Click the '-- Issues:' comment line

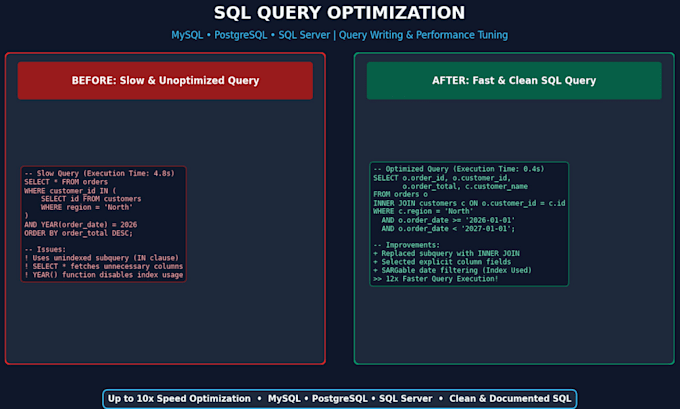click(x=45, y=249)
